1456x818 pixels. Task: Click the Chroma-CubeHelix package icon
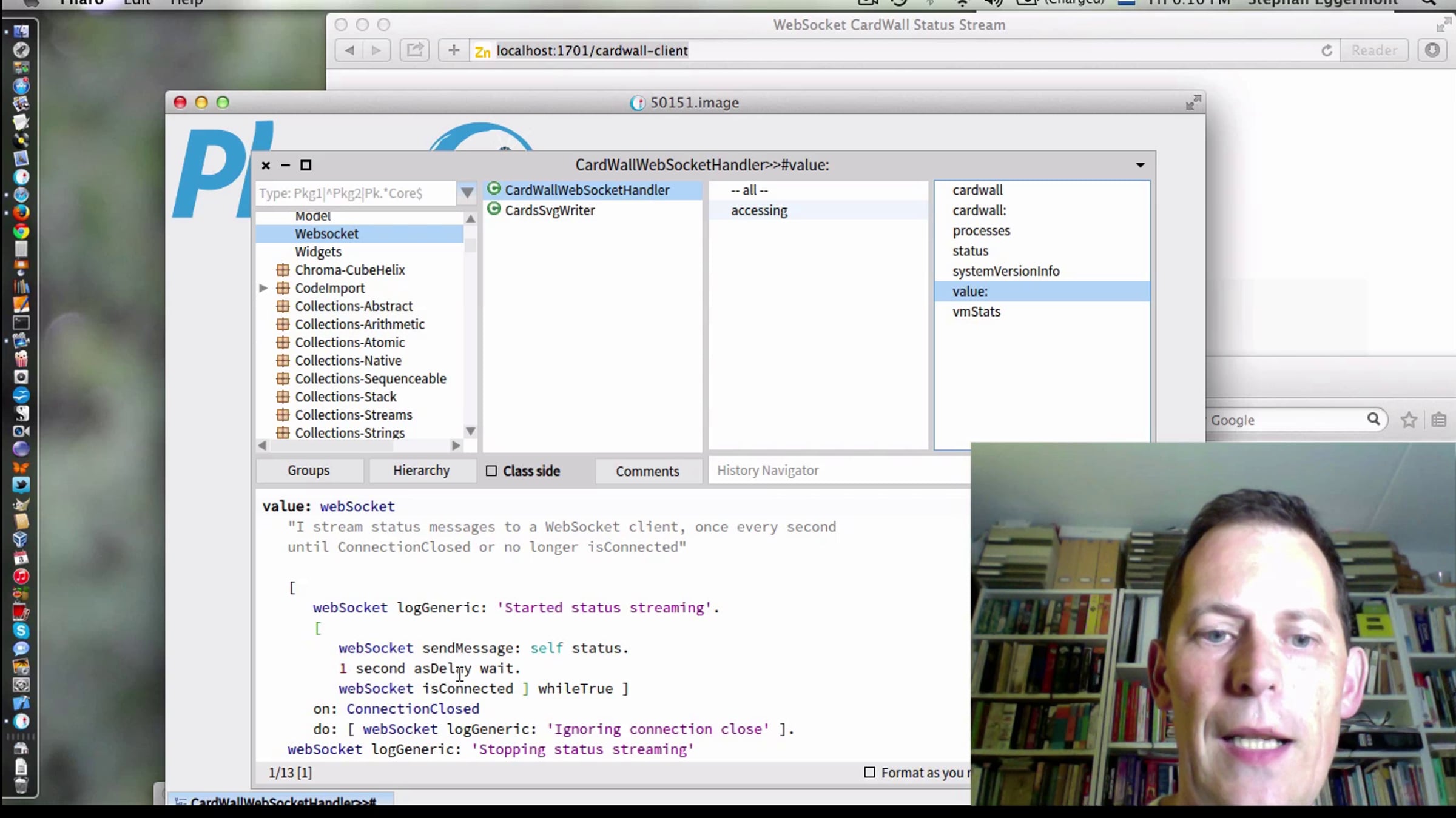[x=283, y=270]
